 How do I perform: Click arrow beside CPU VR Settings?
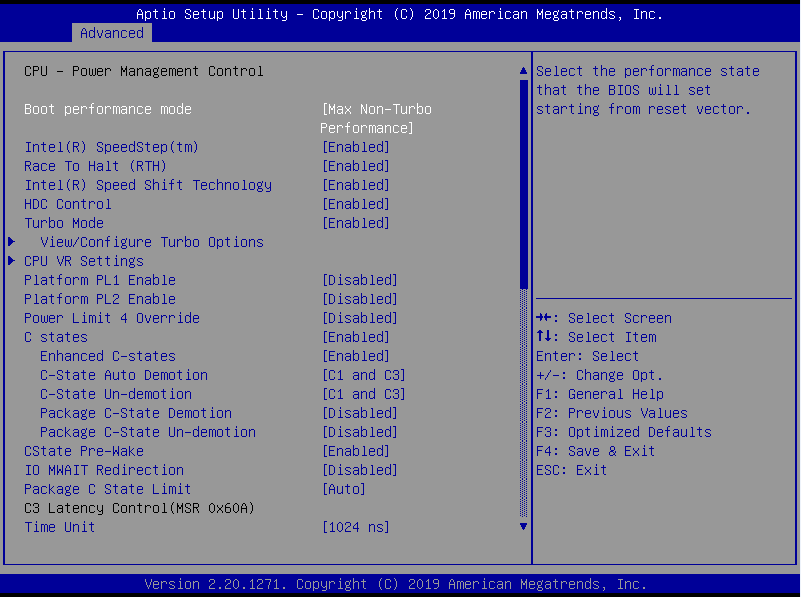[12, 261]
